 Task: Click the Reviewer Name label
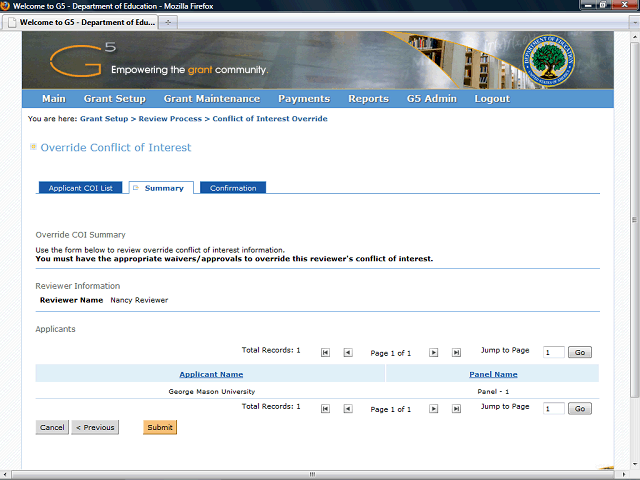[71, 300]
